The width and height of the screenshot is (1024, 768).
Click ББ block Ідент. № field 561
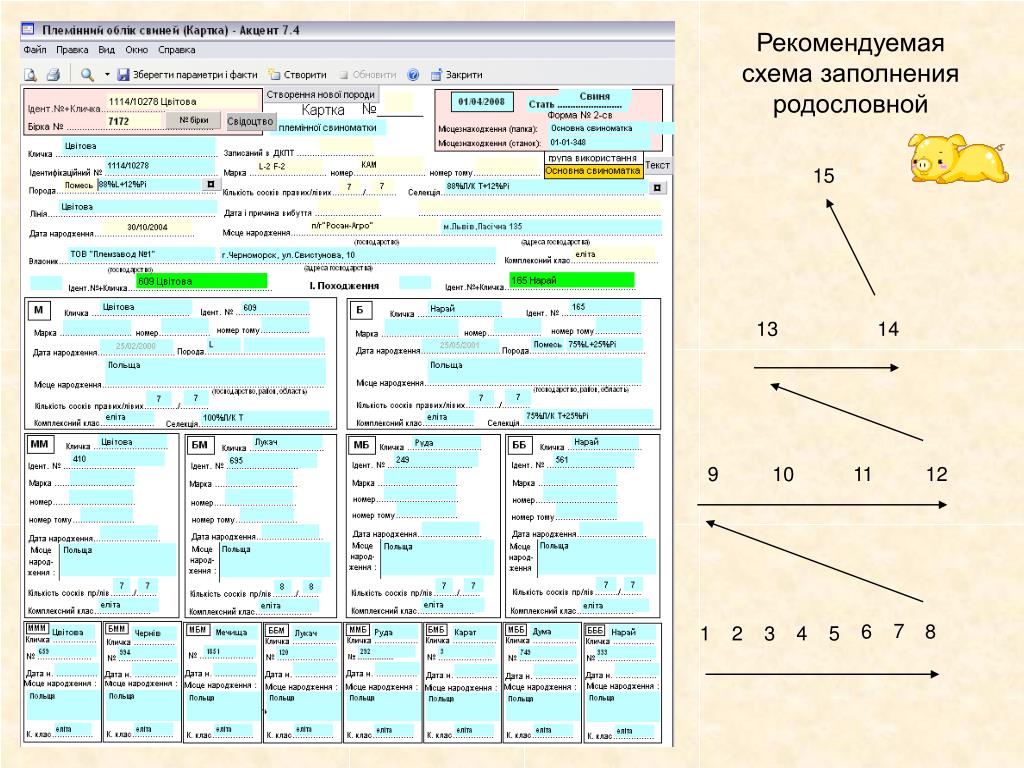[x=592, y=460]
